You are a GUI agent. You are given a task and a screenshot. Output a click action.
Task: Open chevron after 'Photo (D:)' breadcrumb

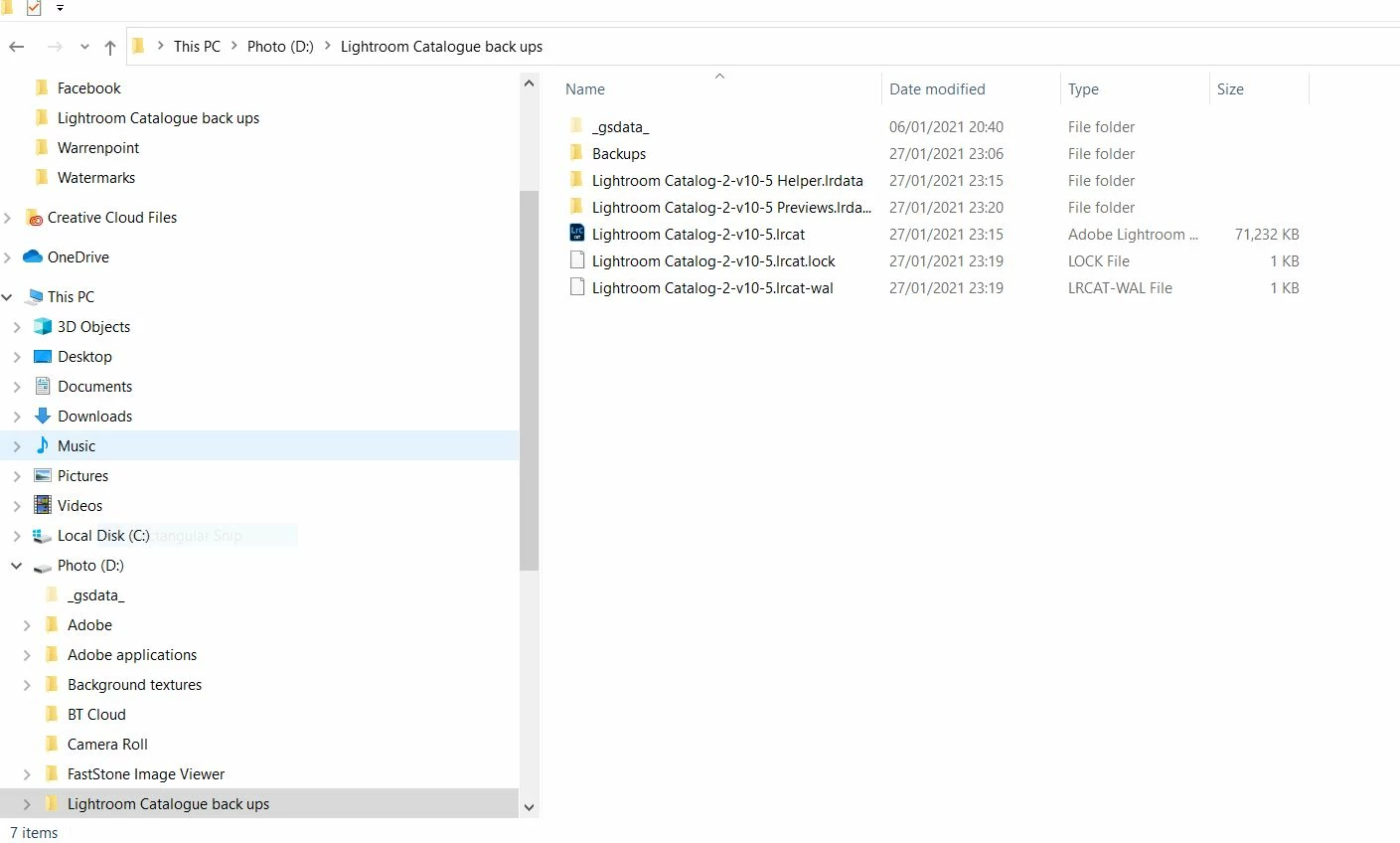(327, 46)
